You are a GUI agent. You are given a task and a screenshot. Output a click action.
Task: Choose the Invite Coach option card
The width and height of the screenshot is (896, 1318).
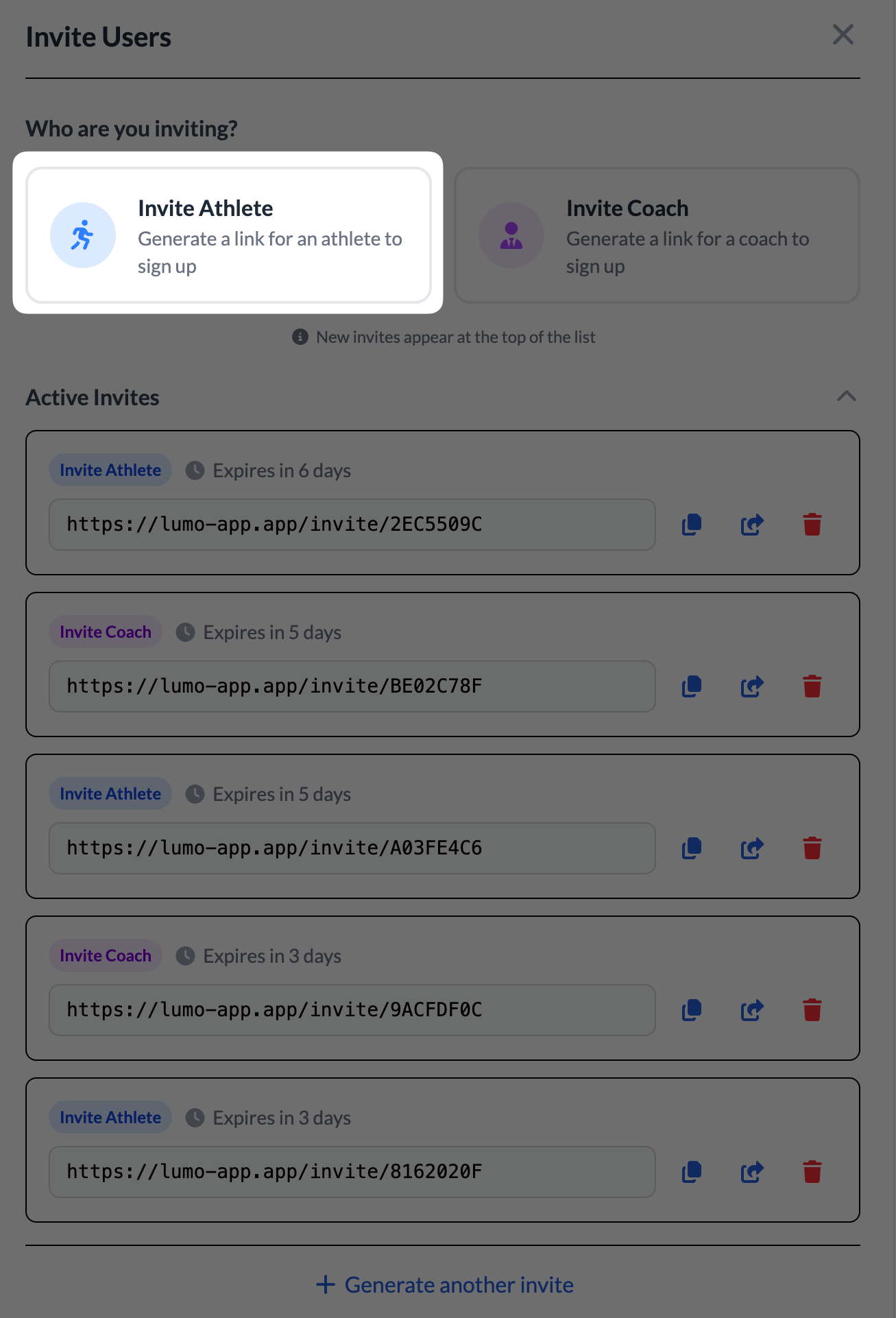click(x=657, y=235)
